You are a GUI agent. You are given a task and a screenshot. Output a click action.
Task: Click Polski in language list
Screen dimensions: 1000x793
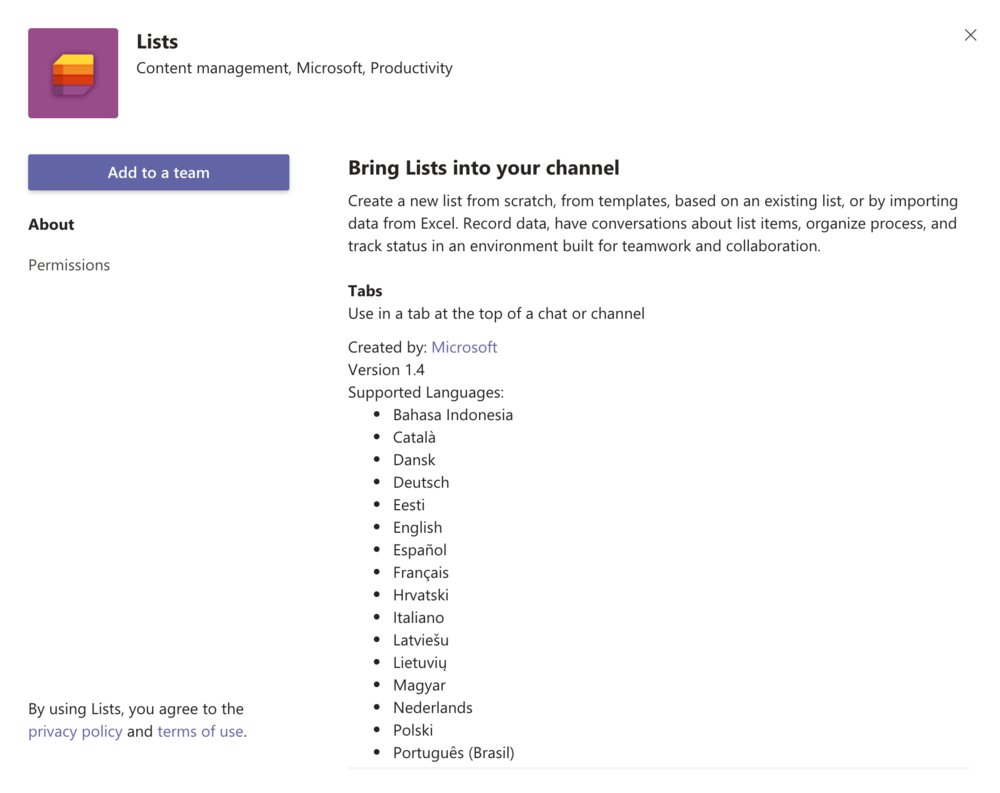[413, 730]
